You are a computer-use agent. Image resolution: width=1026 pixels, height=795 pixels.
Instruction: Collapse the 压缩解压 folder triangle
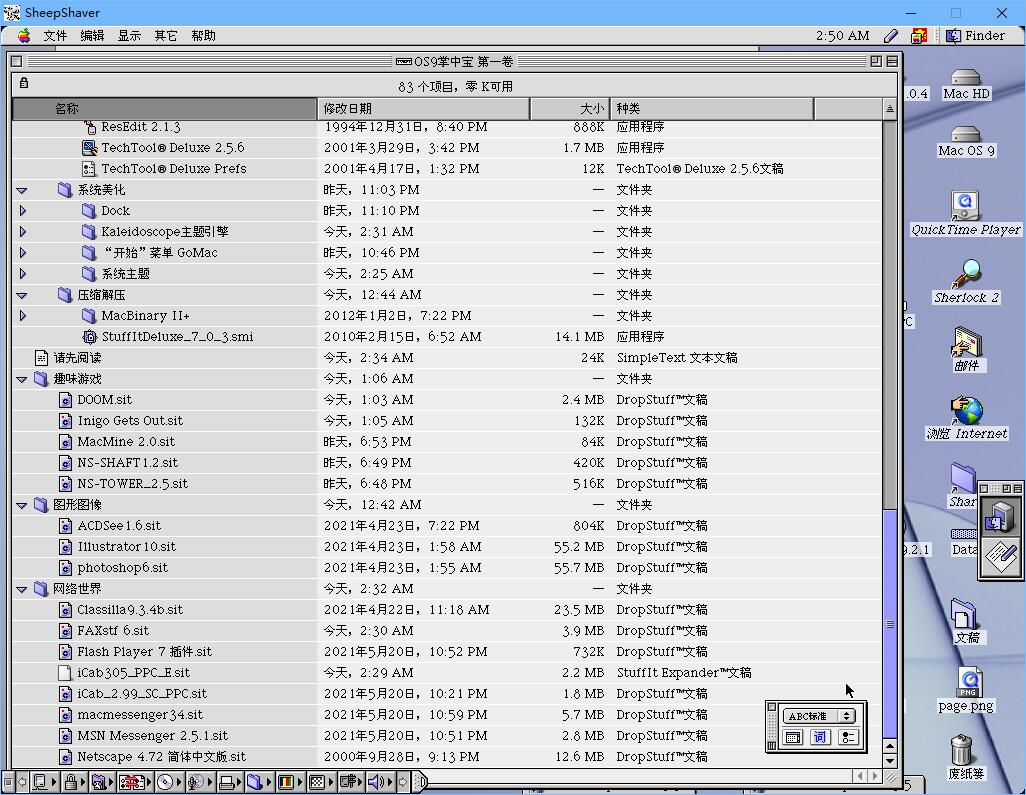[22, 295]
